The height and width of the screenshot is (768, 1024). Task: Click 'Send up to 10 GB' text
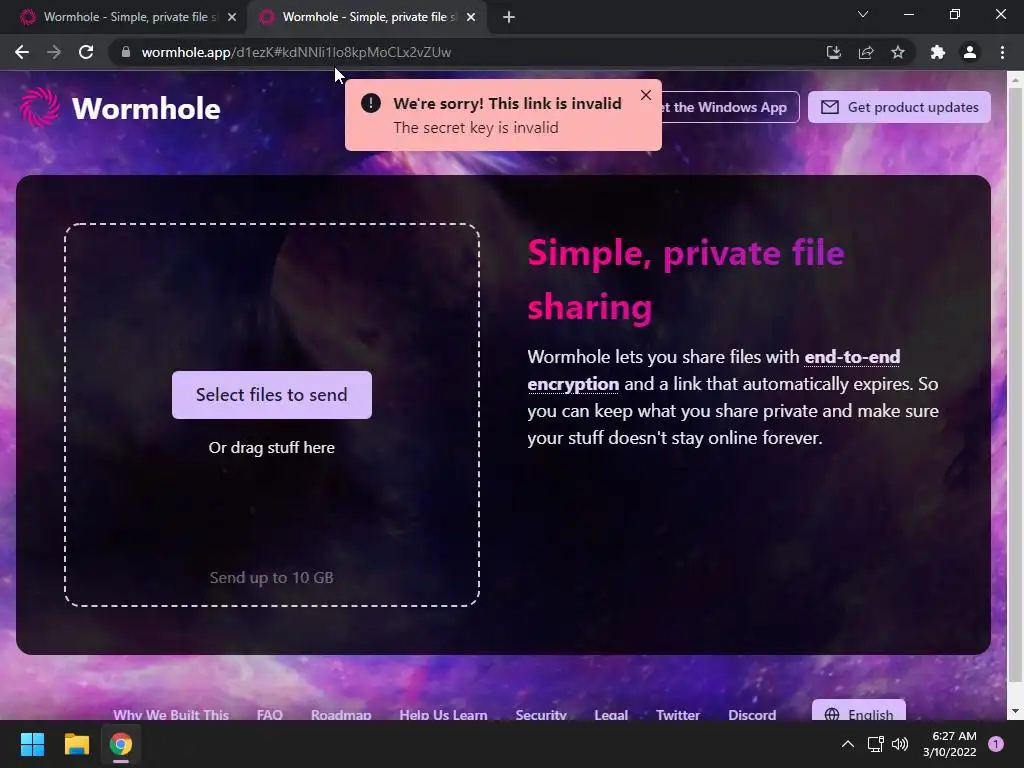272,577
